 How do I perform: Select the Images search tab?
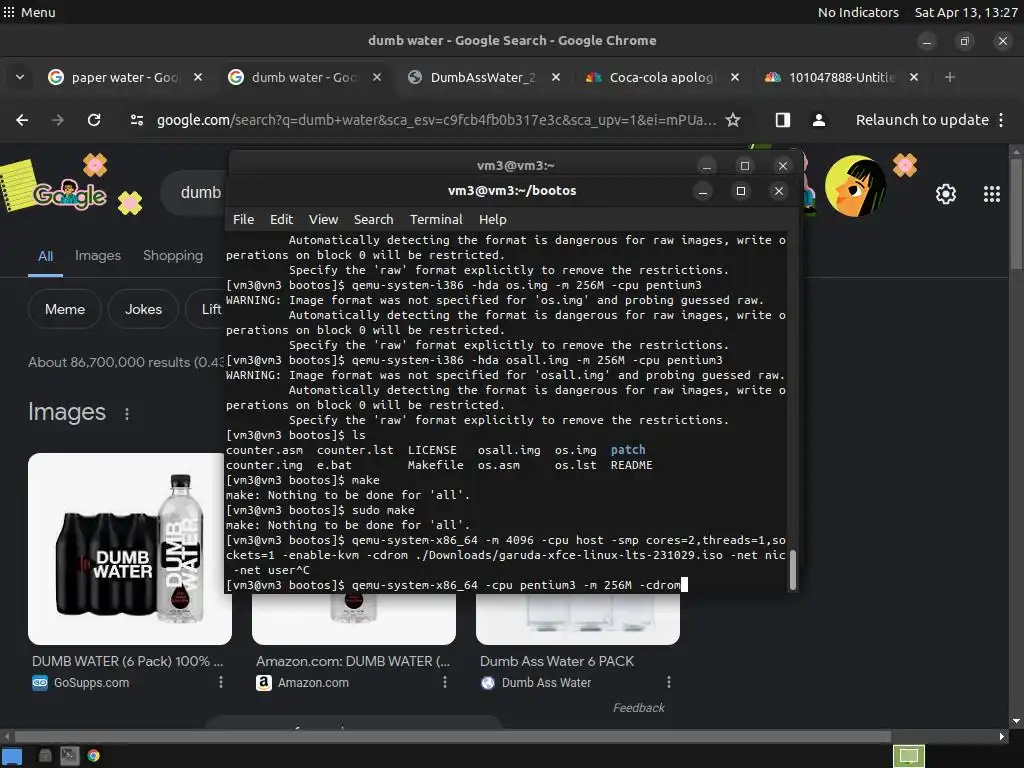point(98,255)
